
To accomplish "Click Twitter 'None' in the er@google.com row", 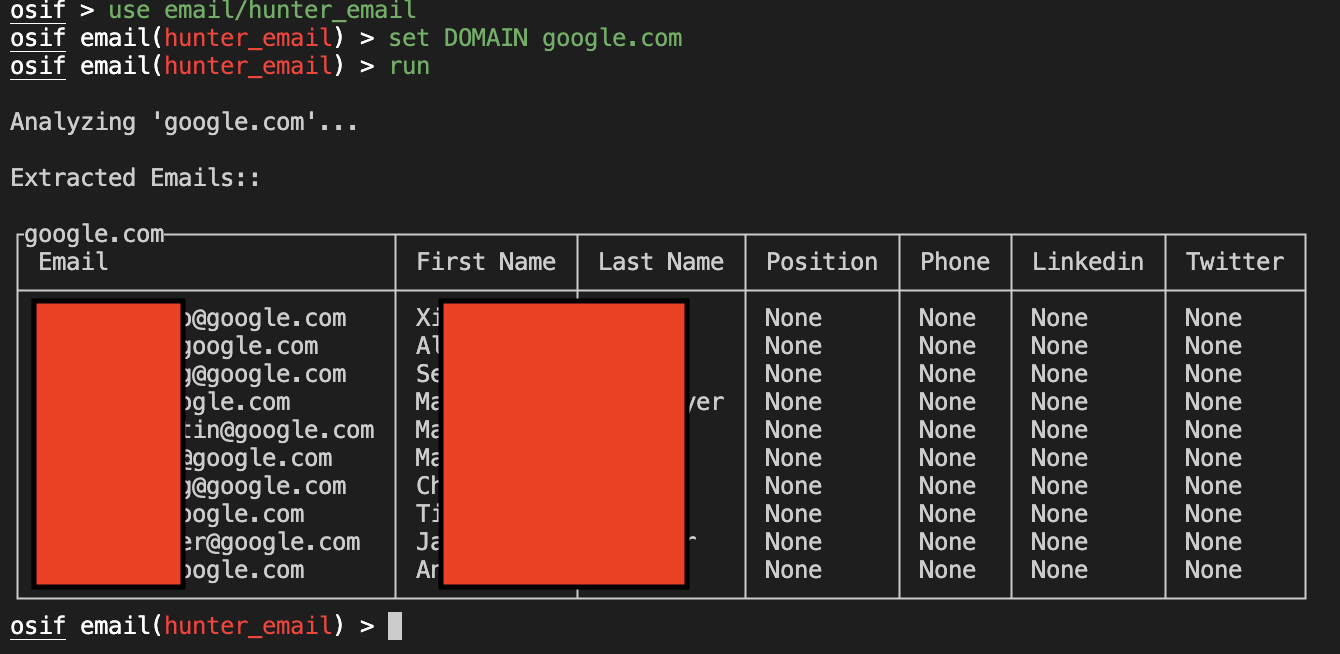I will pyautogui.click(x=1213, y=542).
